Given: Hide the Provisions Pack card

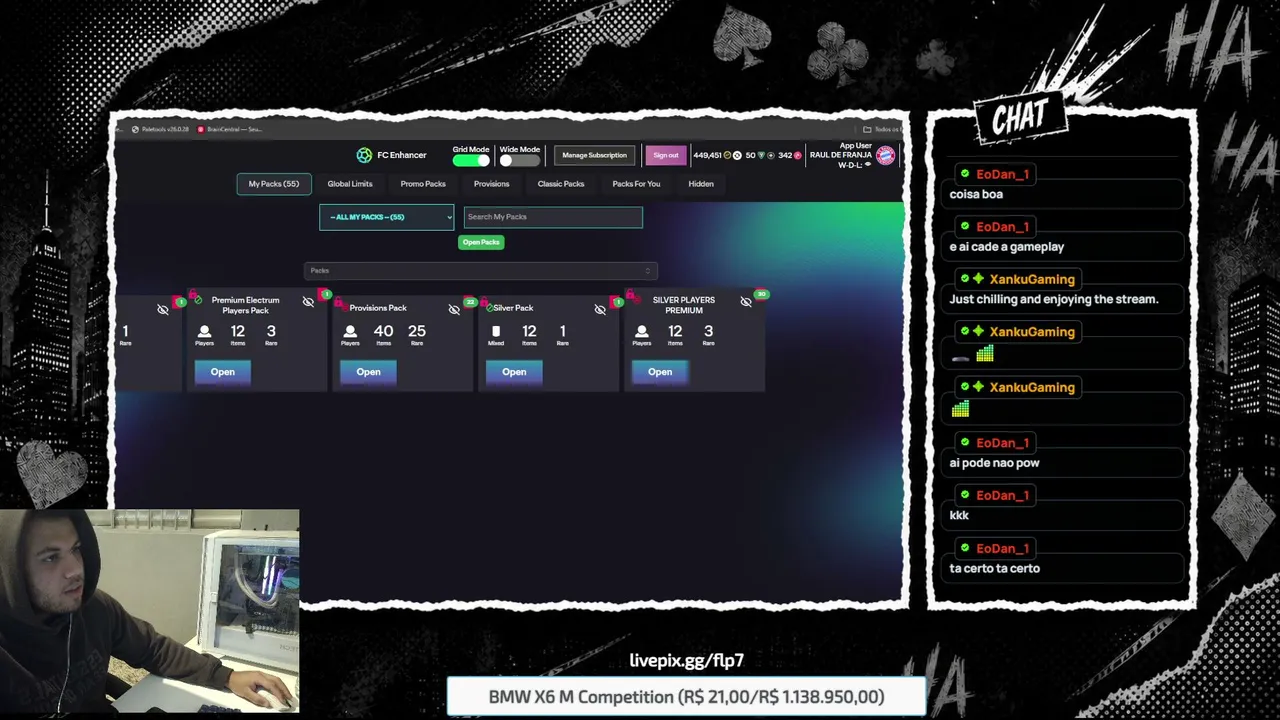Looking at the screenshot, I should pyautogui.click(x=454, y=309).
